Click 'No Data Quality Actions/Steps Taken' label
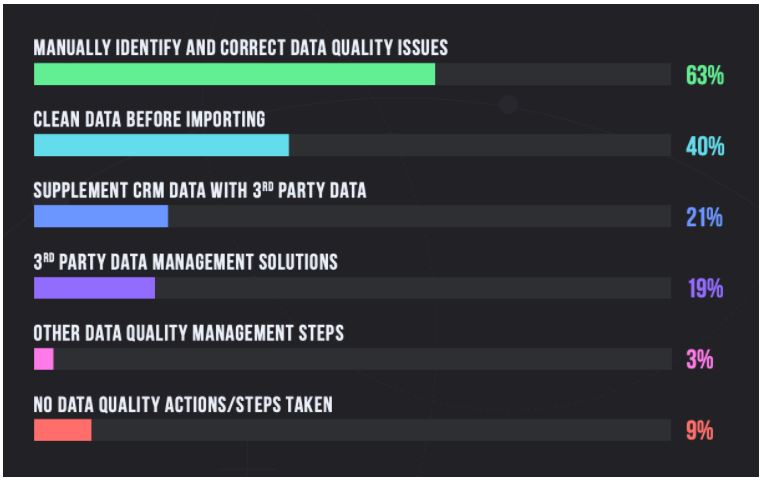This screenshot has width=765, height=486. 183,405
